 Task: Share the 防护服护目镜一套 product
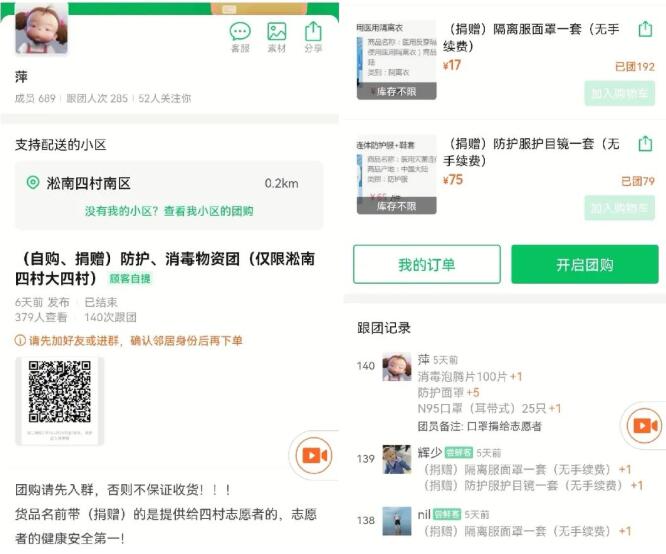pyautogui.click(x=645, y=144)
